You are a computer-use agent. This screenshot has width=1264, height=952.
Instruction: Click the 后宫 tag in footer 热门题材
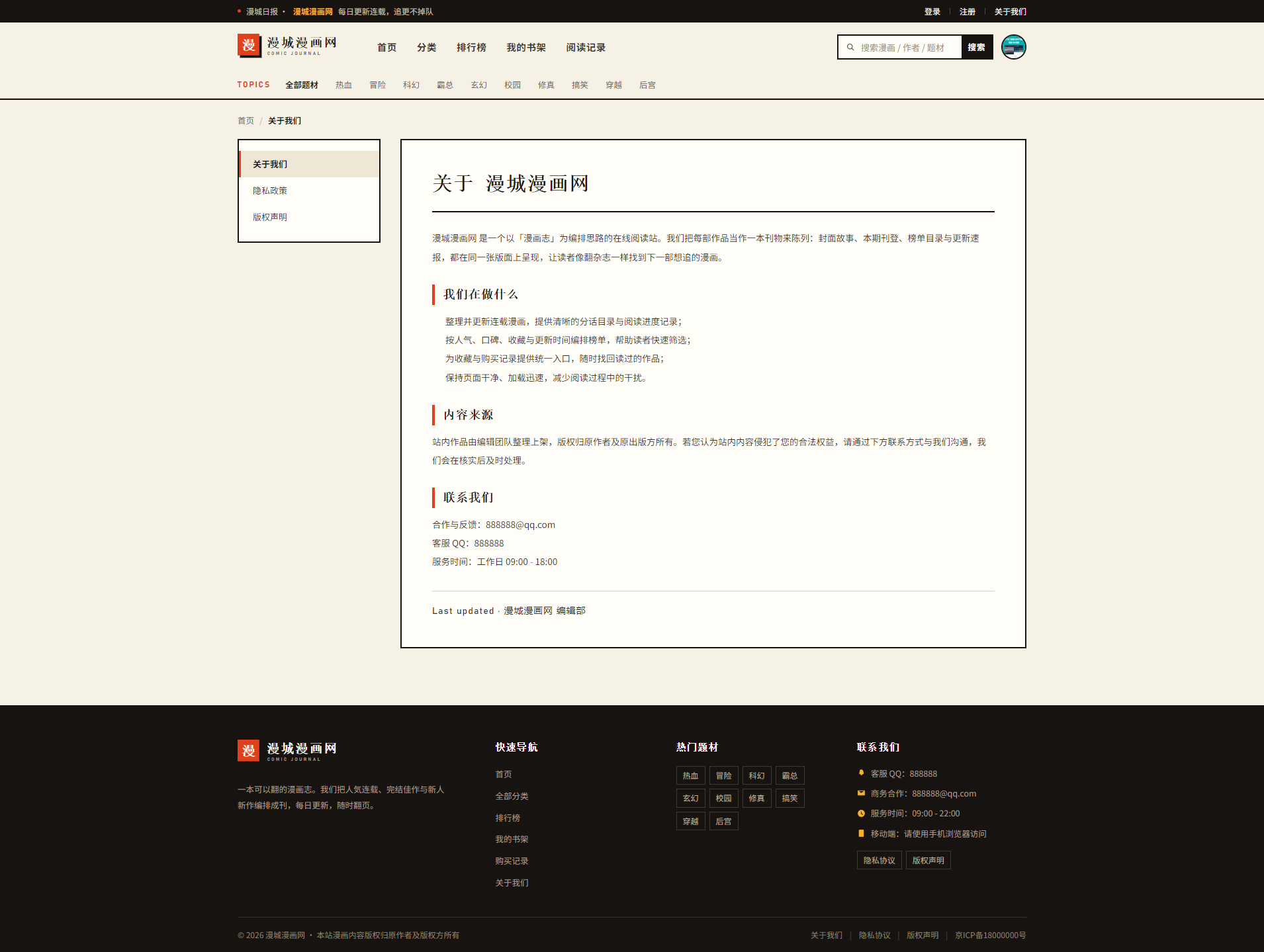(723, 821)
